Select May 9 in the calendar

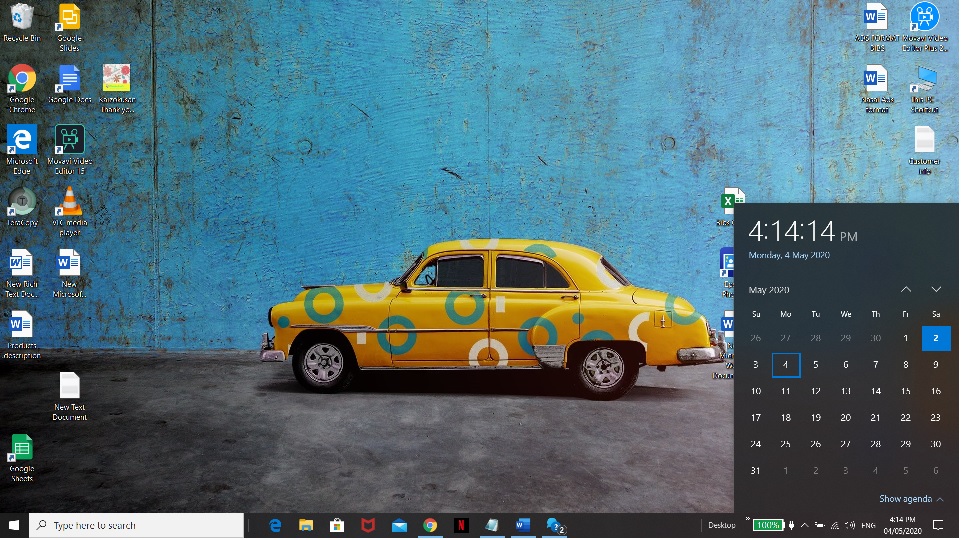(936, 365)
